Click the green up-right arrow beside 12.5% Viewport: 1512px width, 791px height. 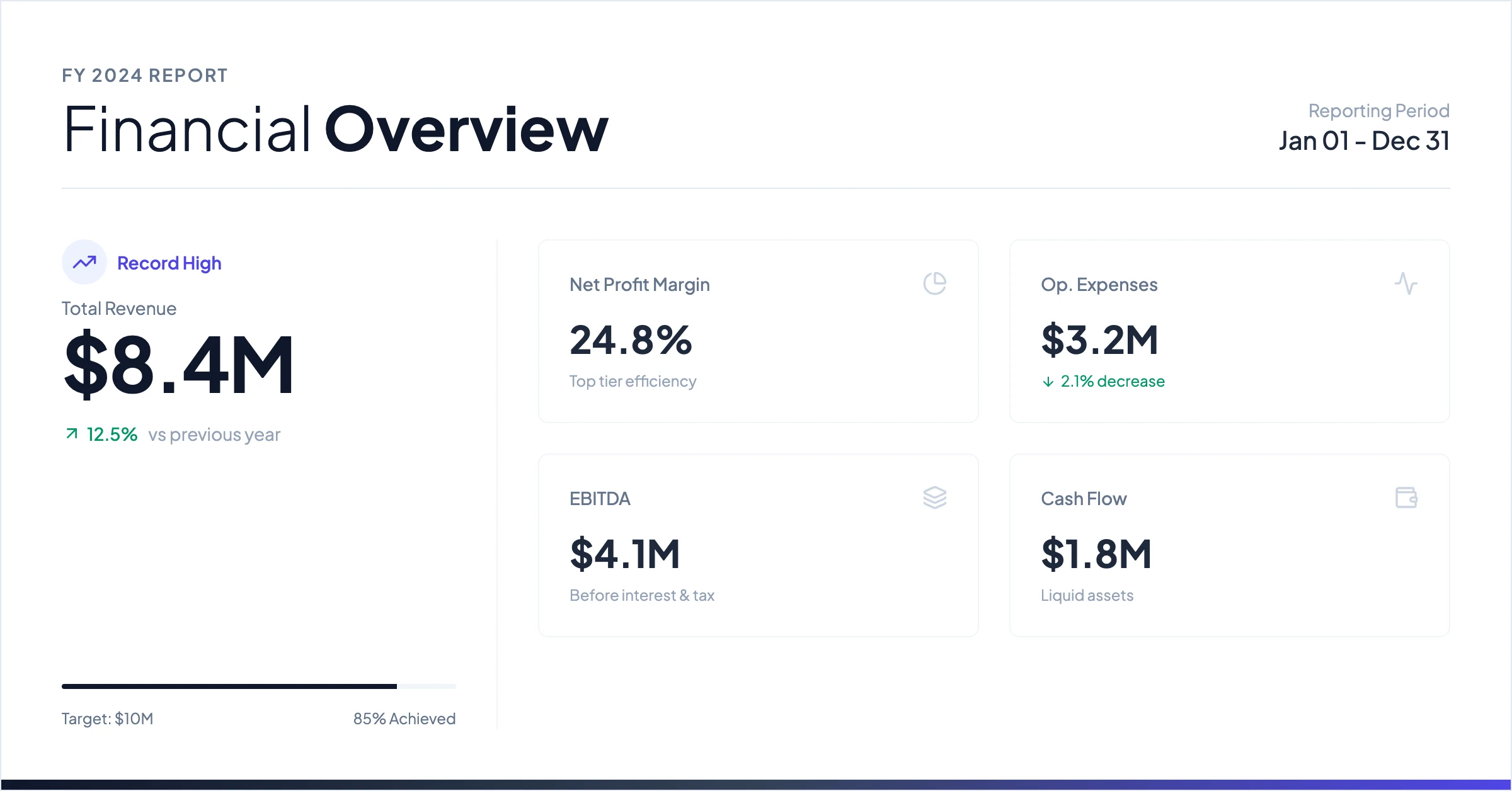click(72, 434)
